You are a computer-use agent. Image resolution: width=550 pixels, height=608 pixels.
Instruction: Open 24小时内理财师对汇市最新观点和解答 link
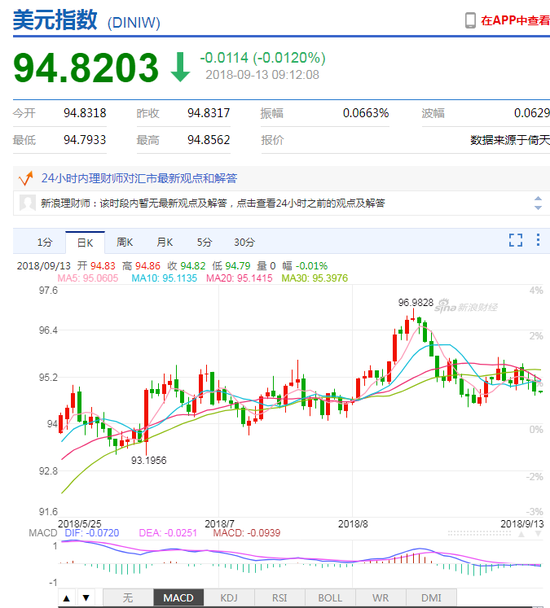139,178
